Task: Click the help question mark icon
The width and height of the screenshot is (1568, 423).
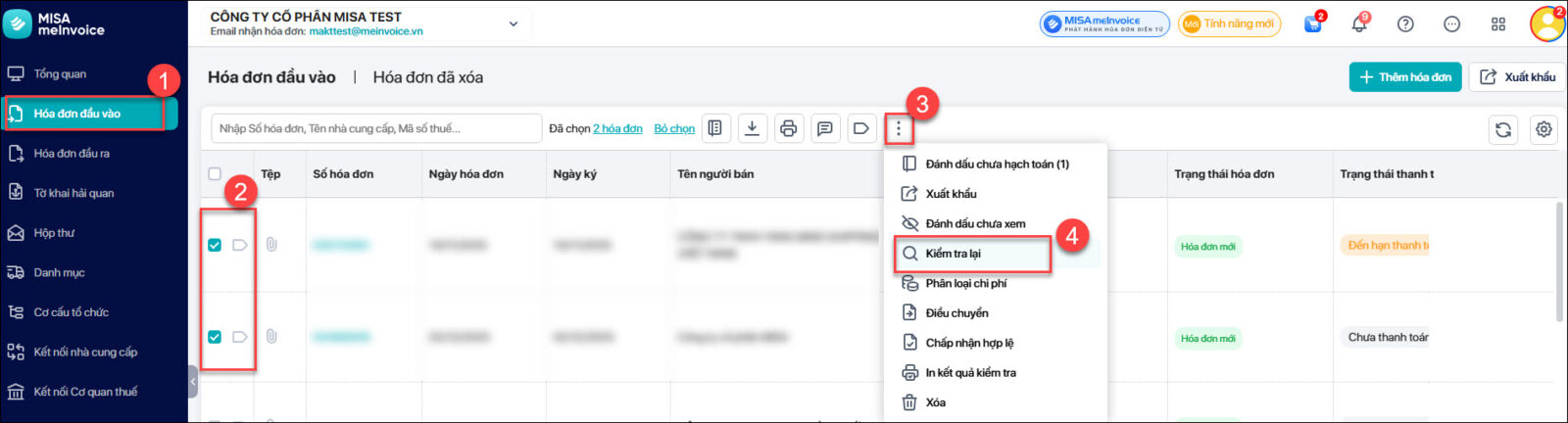Action: (1405, 24)
